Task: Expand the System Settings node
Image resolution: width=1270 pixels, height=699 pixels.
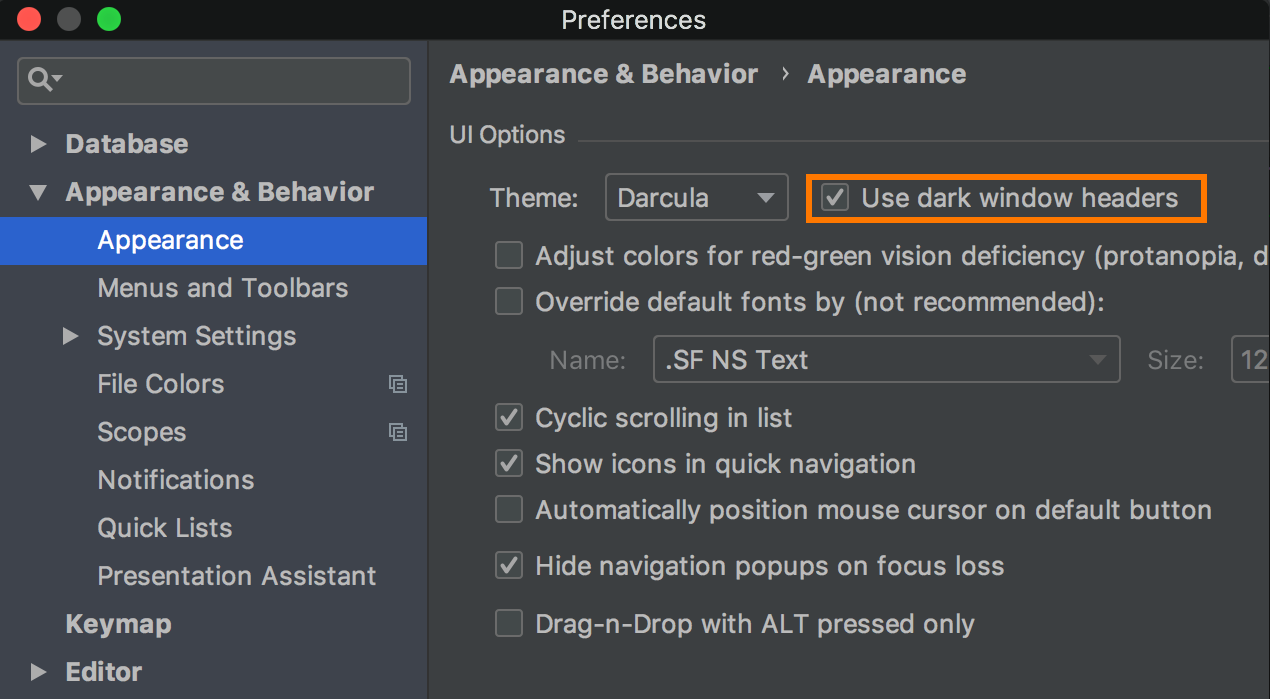Action: point(70,336)
